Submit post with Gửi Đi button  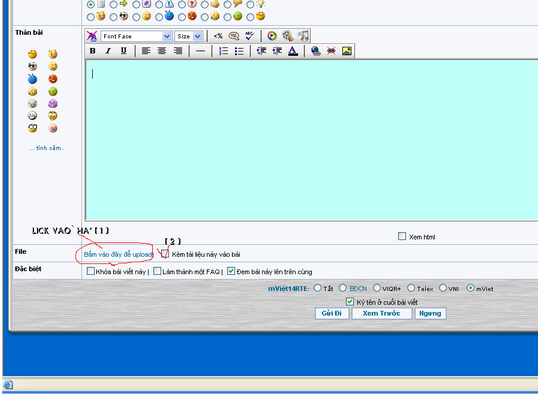click(x=332, y=313)
